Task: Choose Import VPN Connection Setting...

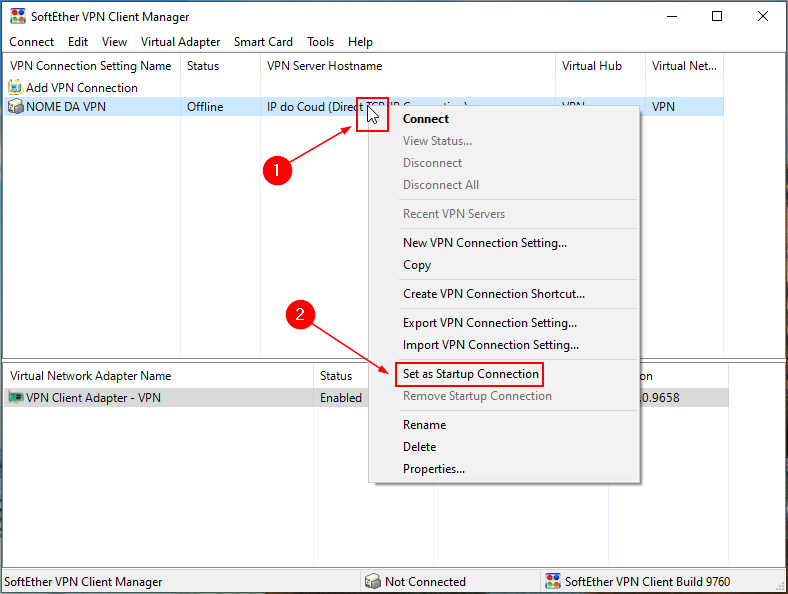Action: pos(504,345)
